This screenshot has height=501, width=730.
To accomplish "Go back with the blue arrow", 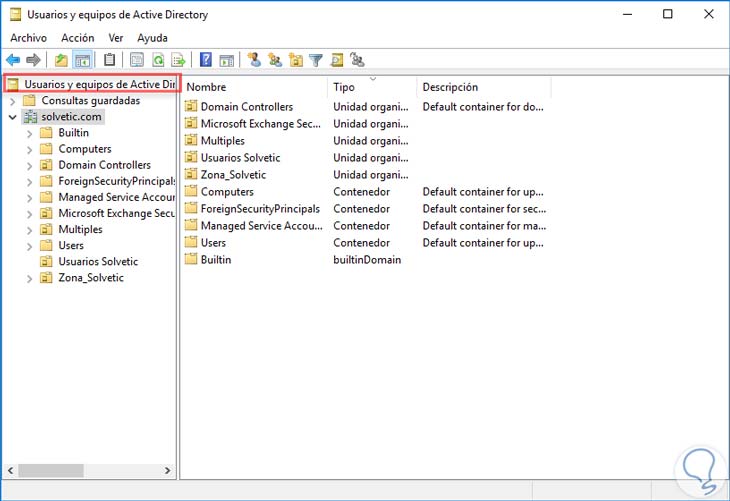I will pos(13,60).
